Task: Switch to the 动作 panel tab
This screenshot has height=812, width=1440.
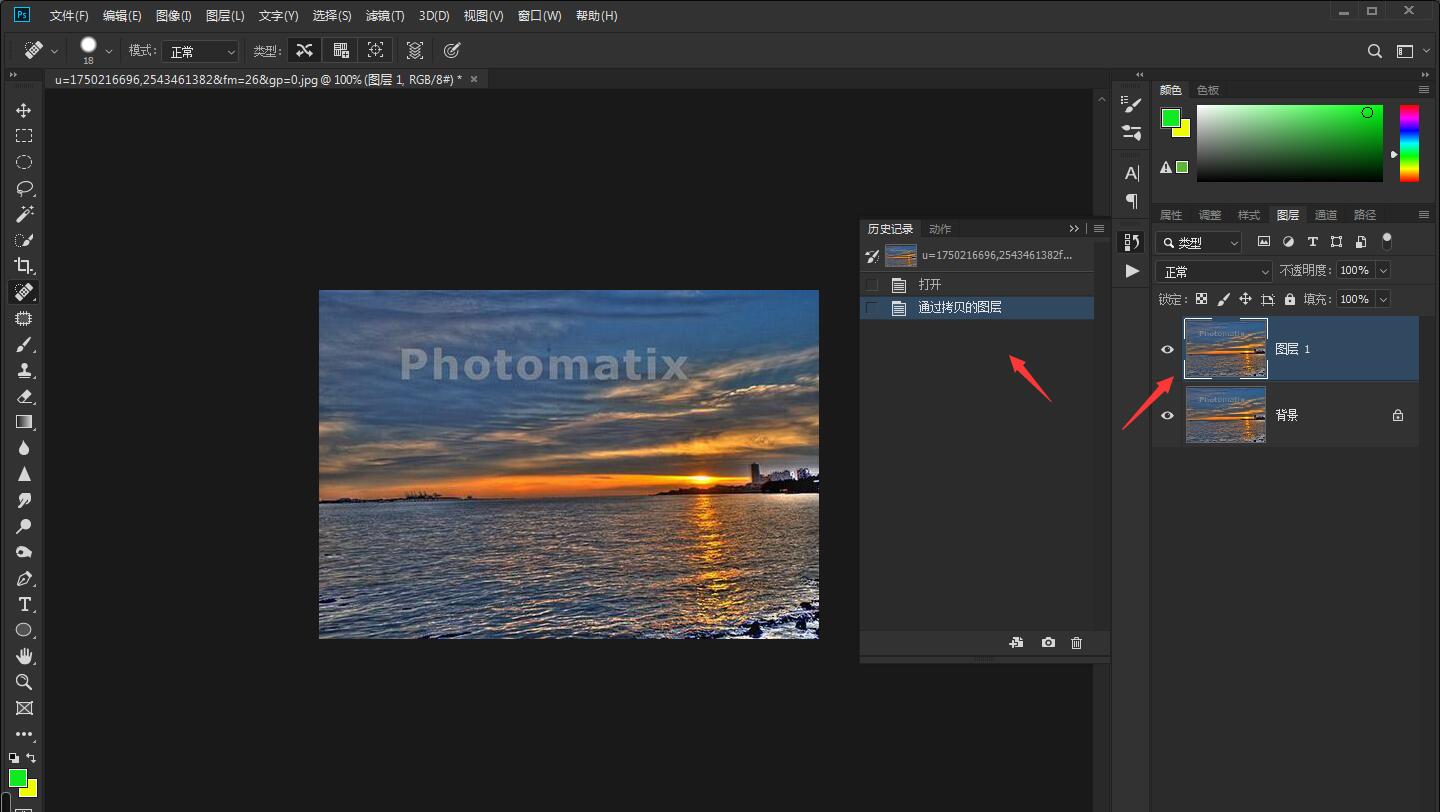Action: [x=940, y=229]
